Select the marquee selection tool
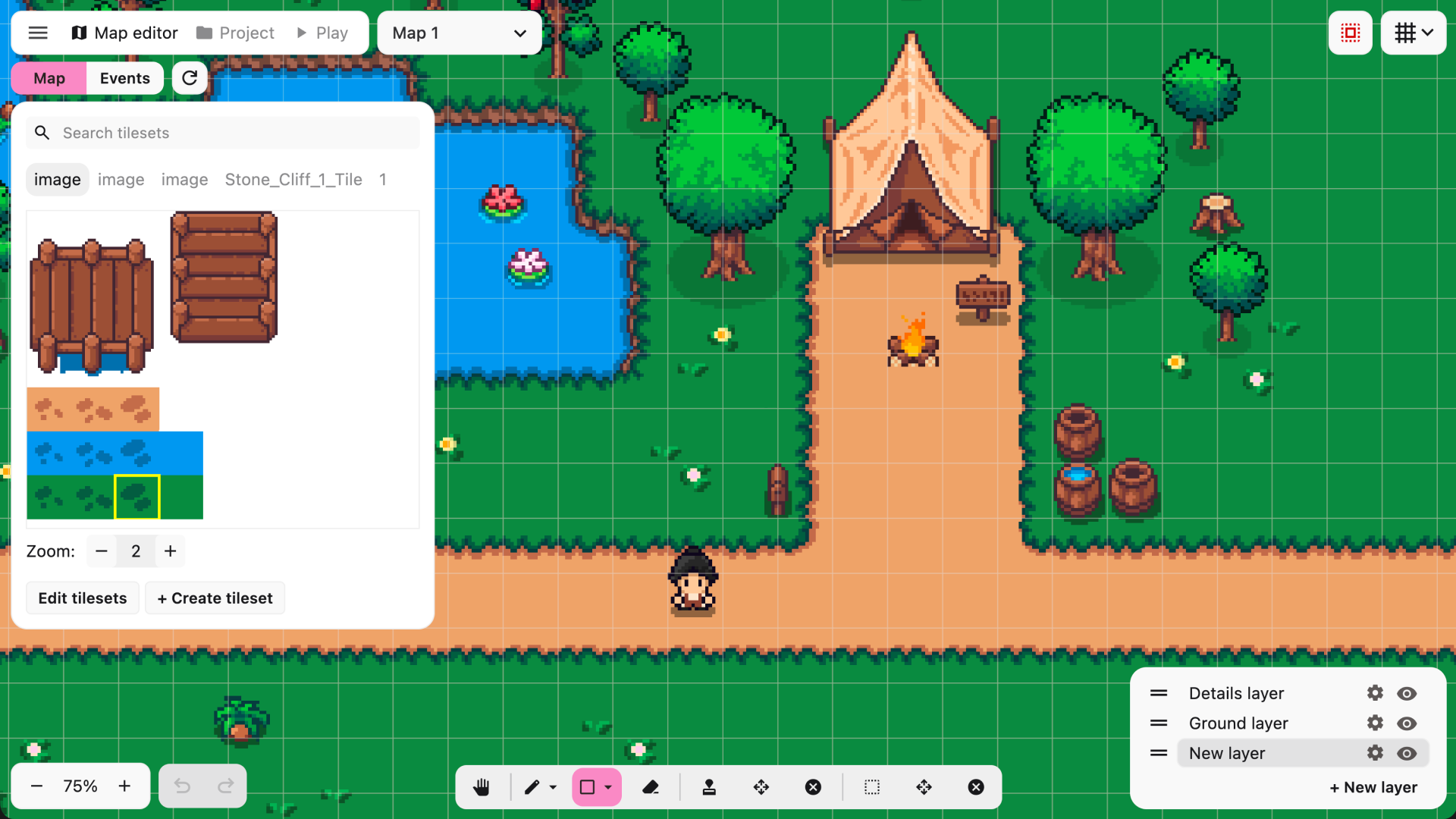This screenshot has width=1456, height=819. point(872,787)
